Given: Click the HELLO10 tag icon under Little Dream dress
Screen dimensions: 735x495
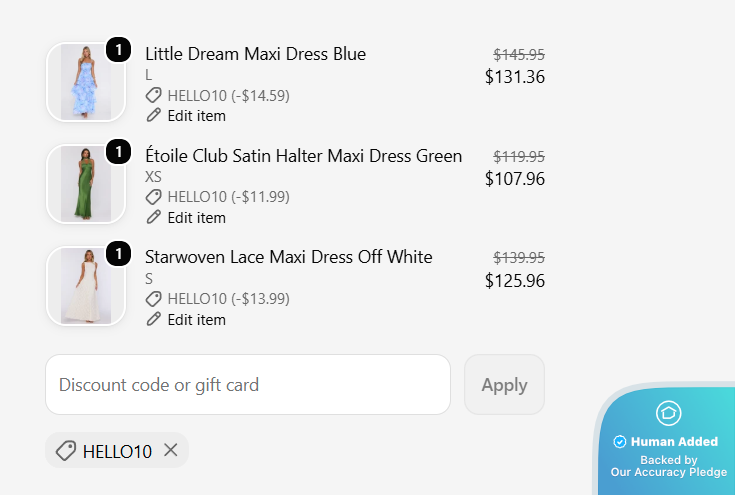Looking at the screenshot, I should click(153, 95).
